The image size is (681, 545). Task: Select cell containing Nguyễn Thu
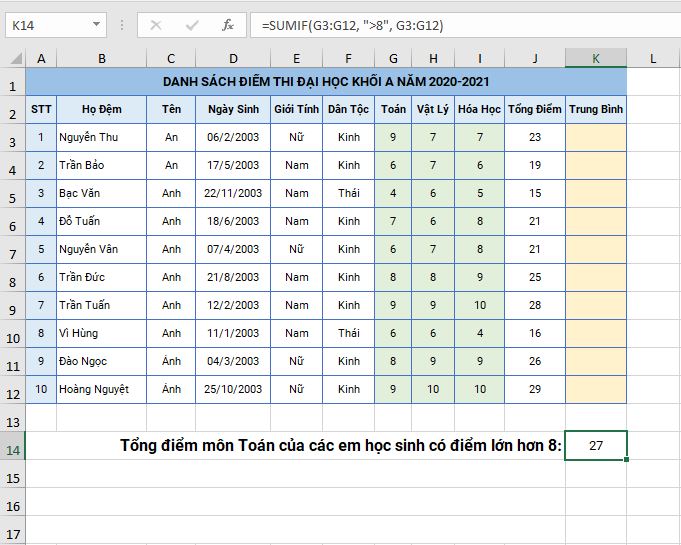(102, 137)
